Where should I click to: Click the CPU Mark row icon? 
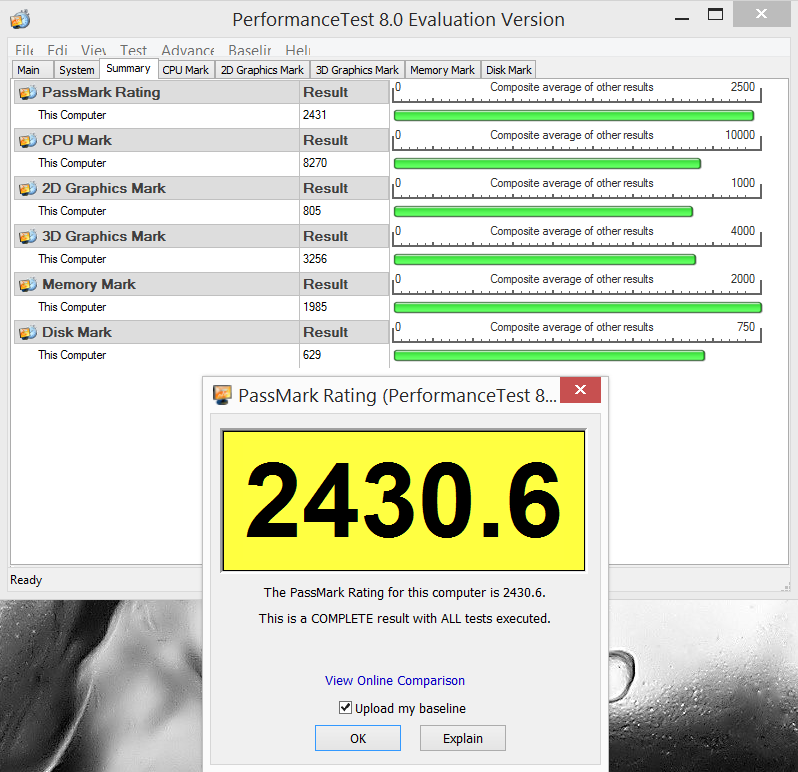tap(27, 140)
